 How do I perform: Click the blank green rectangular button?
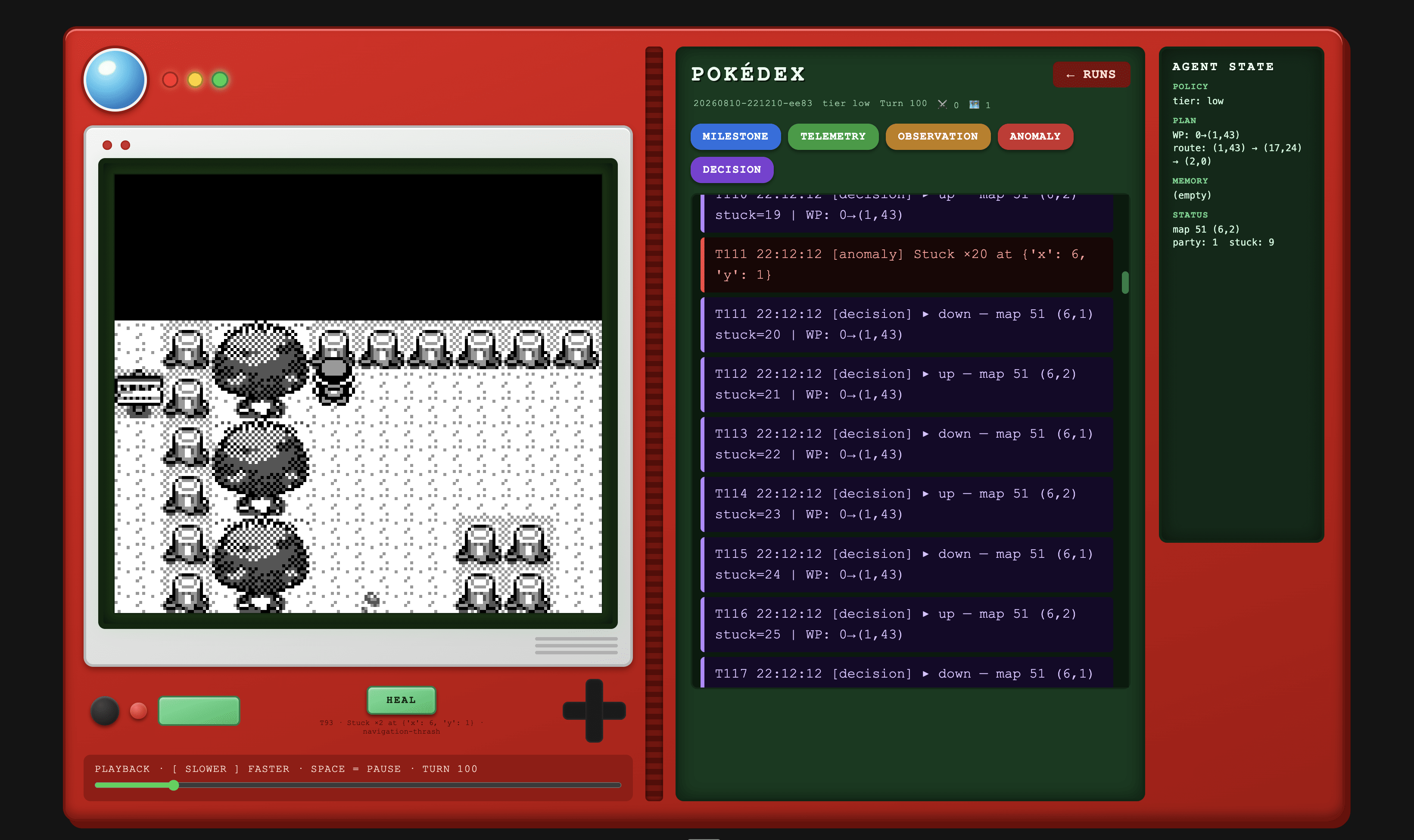199,711
